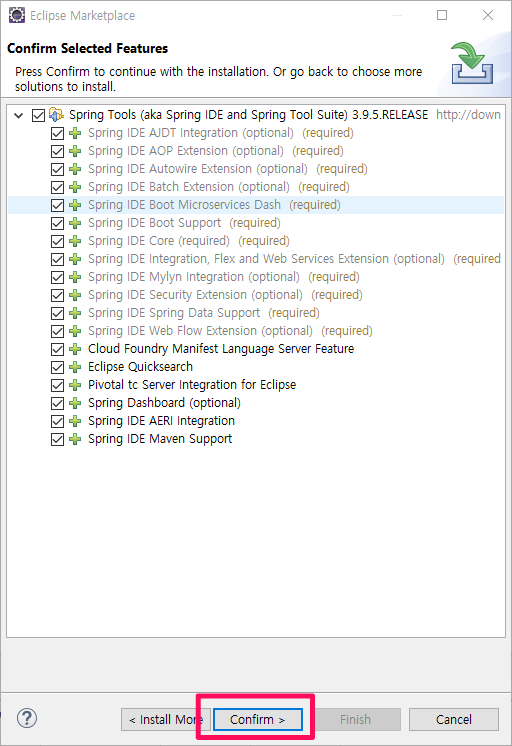The width and height of the screenshot is (512, 746).
Task: Click plus icon beside Spring IDE Mylyn Integration
Action: [x=75, y=277]
